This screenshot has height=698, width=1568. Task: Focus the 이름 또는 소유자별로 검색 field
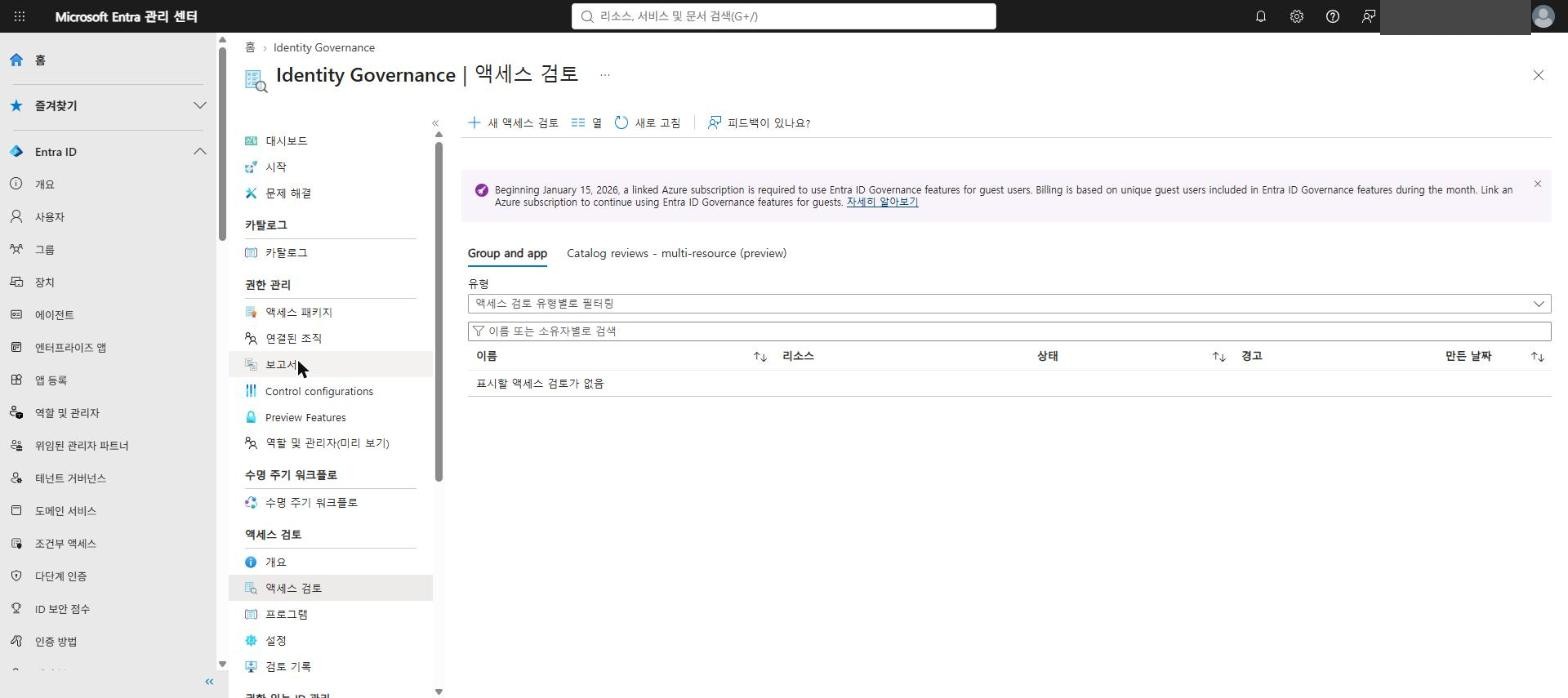pyautogui.click(x=1009, y=331)
